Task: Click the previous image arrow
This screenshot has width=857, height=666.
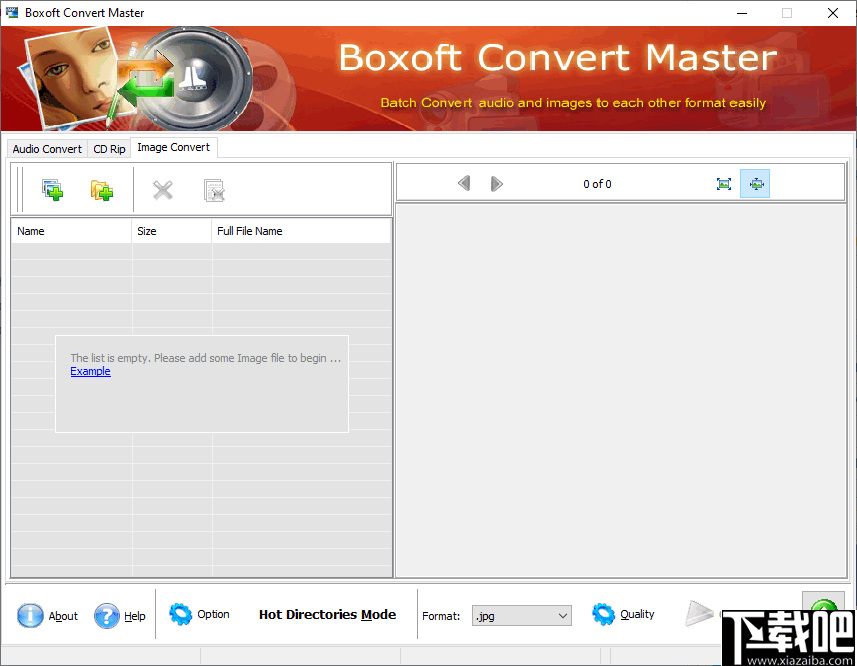Action: (x=464, y=183)
